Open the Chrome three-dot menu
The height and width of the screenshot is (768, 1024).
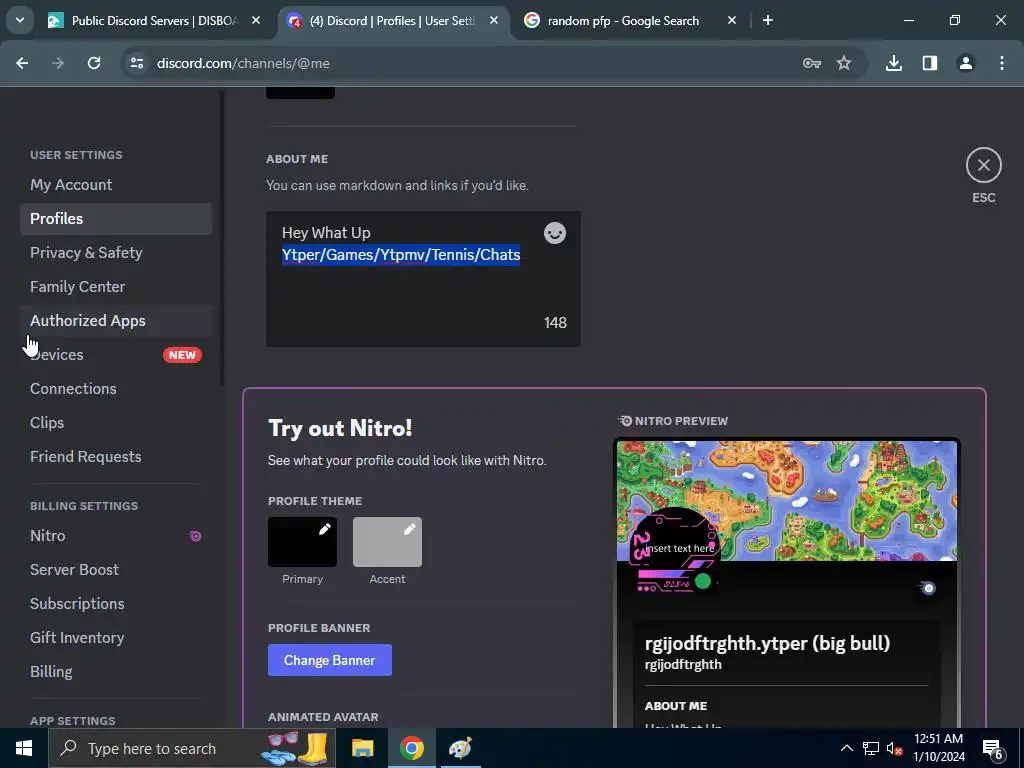(1001, 63)
